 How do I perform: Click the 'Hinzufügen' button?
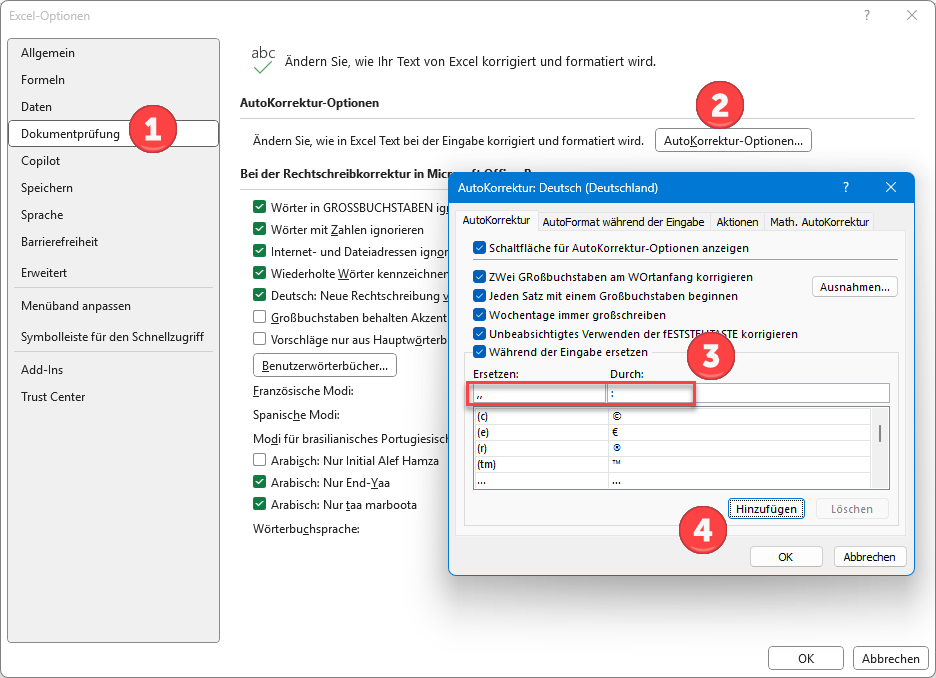tap(766, 509)
